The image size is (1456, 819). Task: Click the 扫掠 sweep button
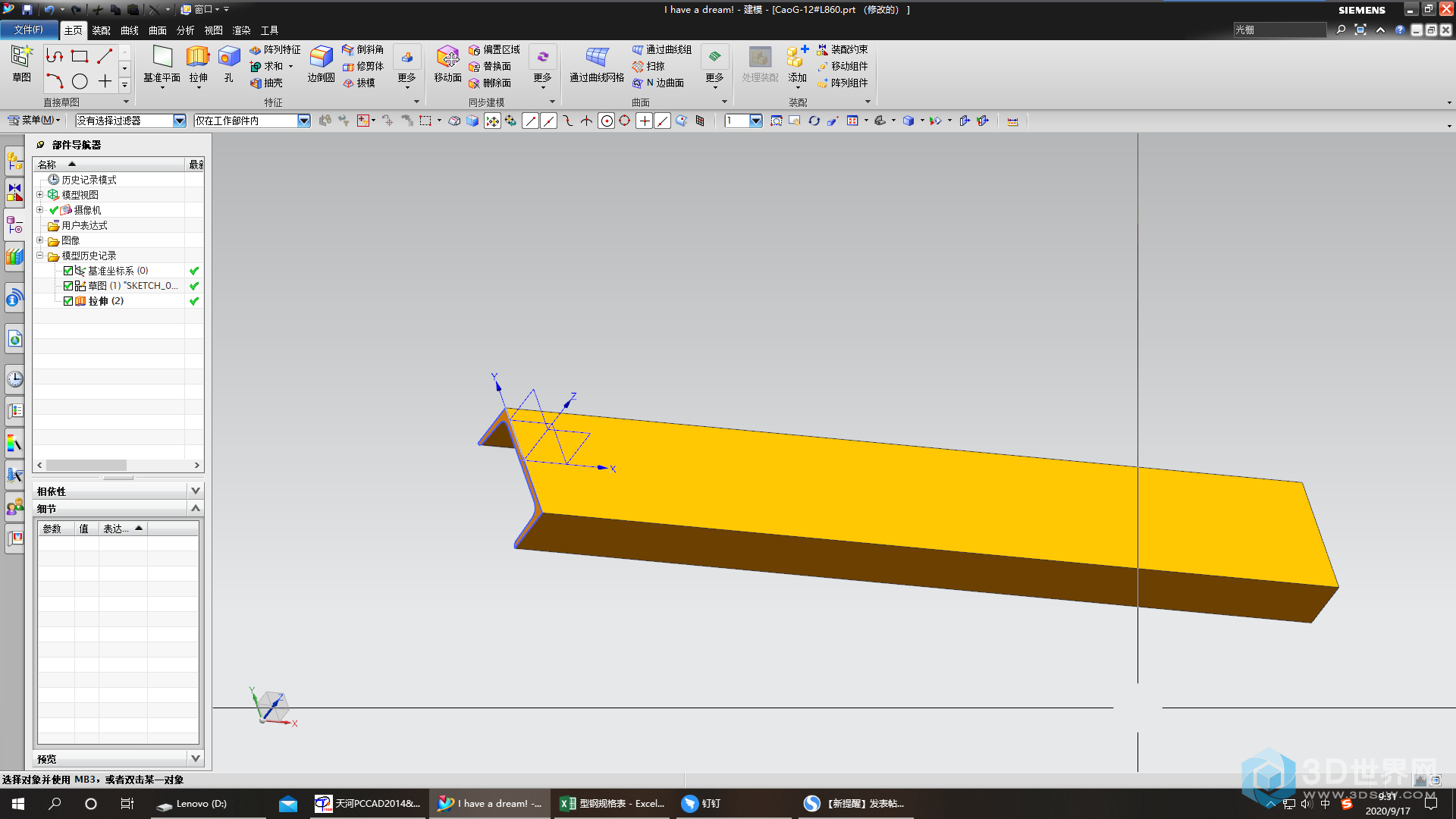point(648,66)
